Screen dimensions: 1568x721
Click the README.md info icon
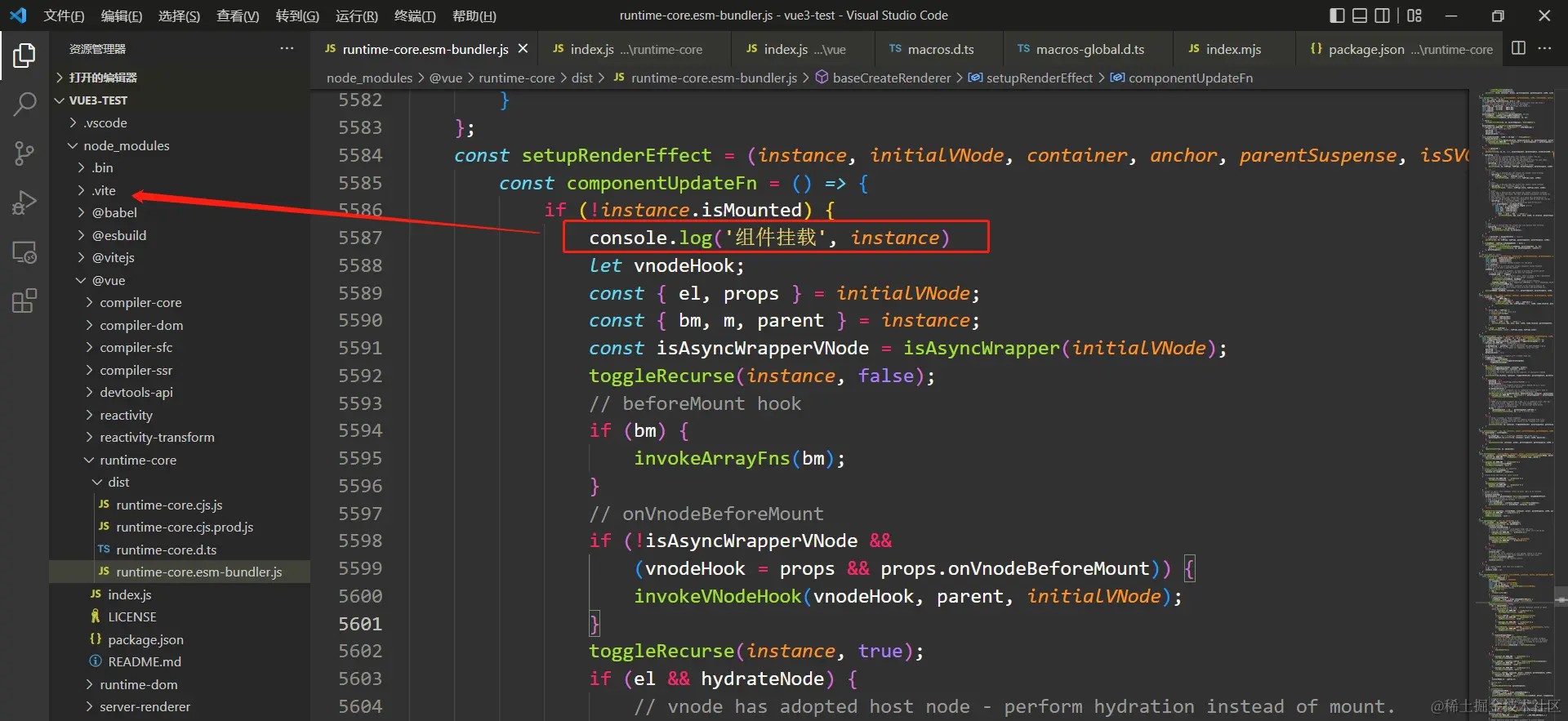pyautogui.click(x=96, y=661)
